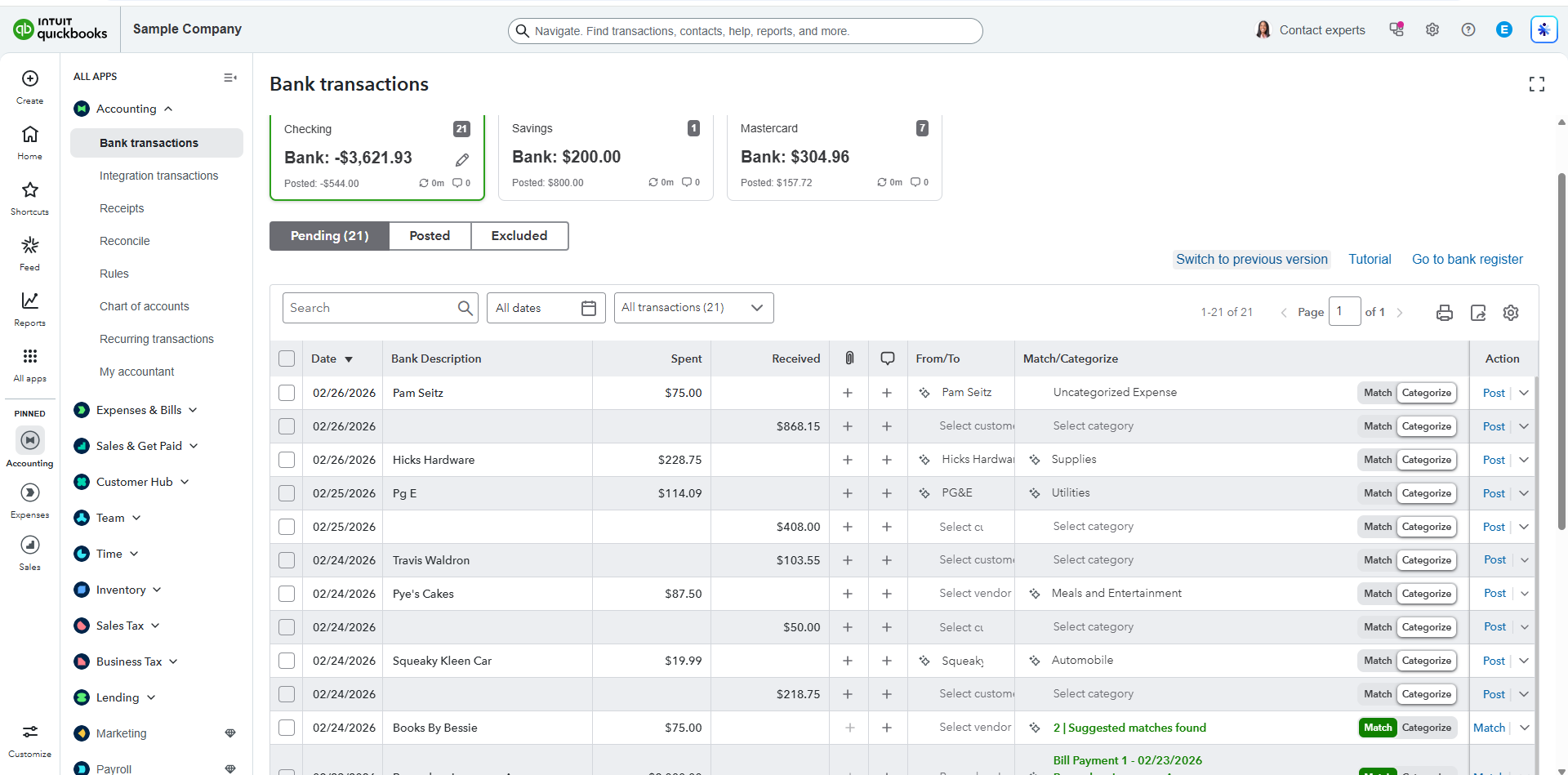Viewport: 1568px width, 775px height.
Task: Open Post action dropdown for Hicks Hardware
Action: pos(1524,460)
